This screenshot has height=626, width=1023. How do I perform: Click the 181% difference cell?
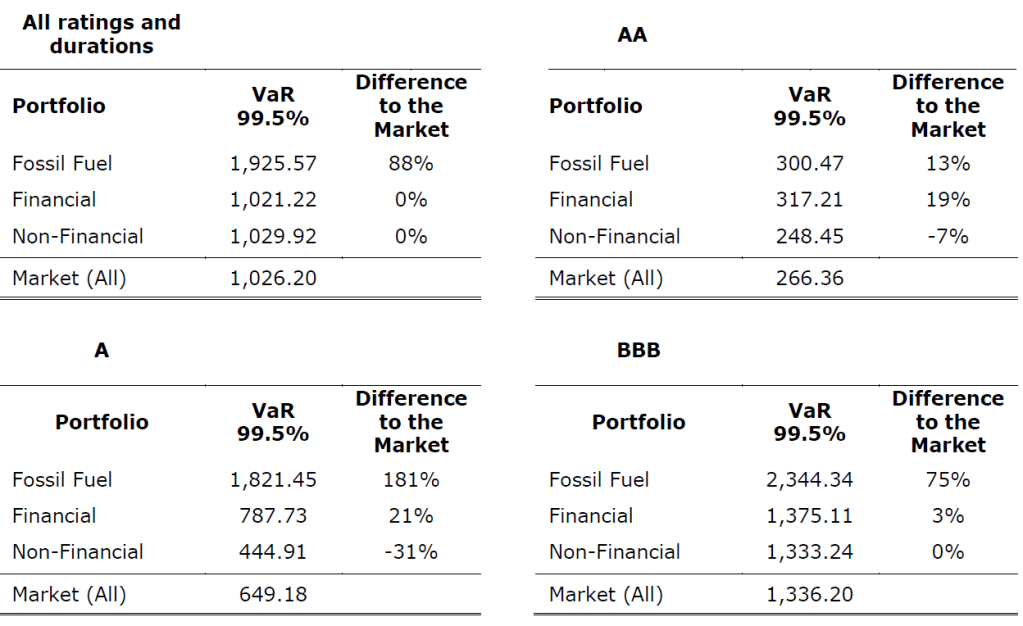[410, 480]
